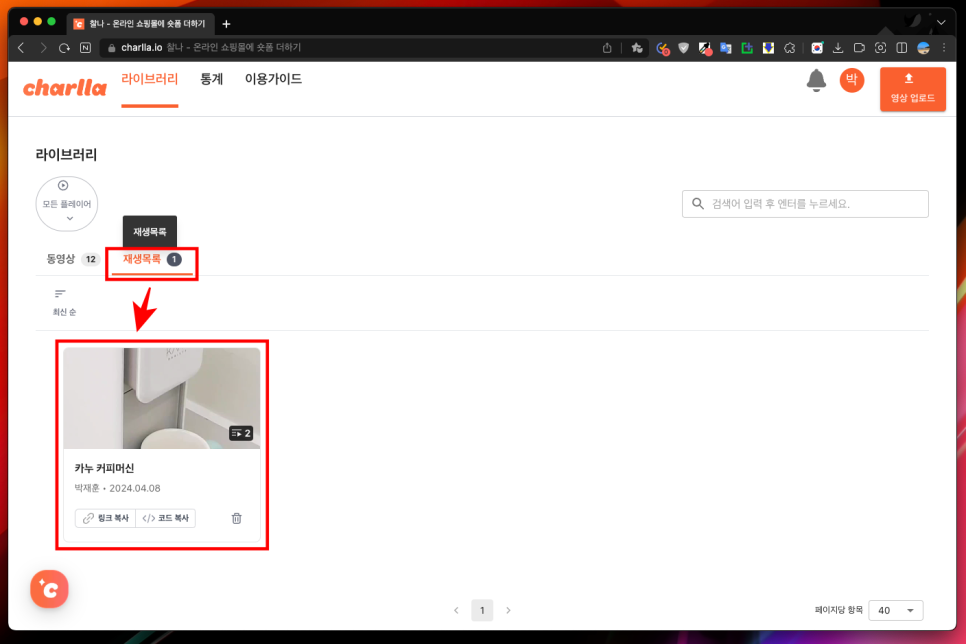Image resolution: width=966 pixels, height=644 pixels.
Task: Open the 라이브러리 nav tab
Action: tap(150, 79)
